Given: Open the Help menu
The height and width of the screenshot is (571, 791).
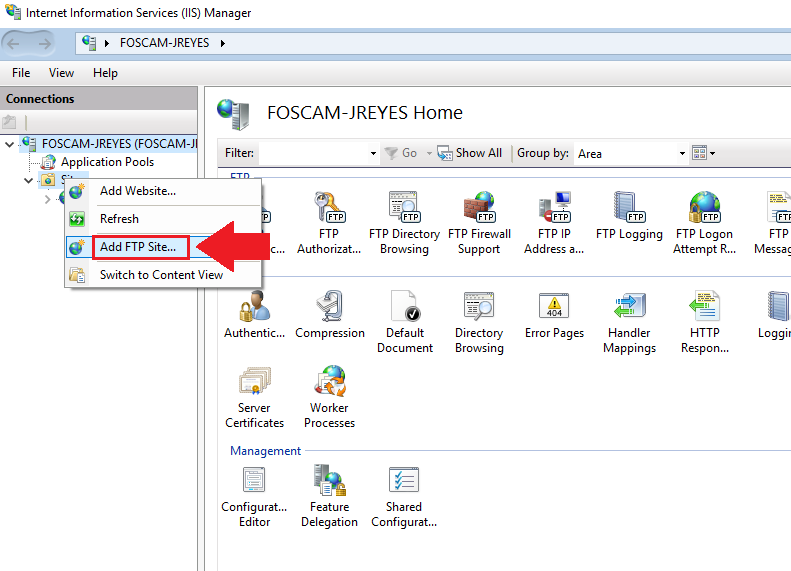Looking at the screenshot, I should point(105,73).
